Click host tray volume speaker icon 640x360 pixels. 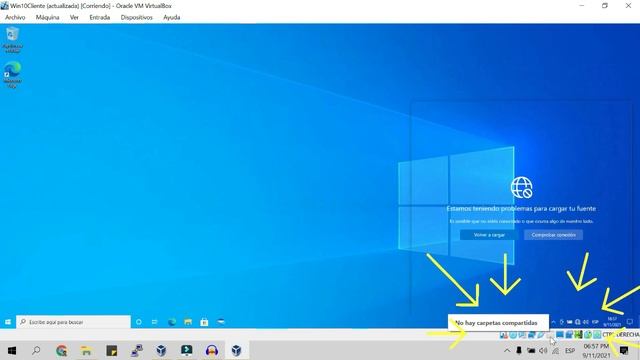point(543,351)
